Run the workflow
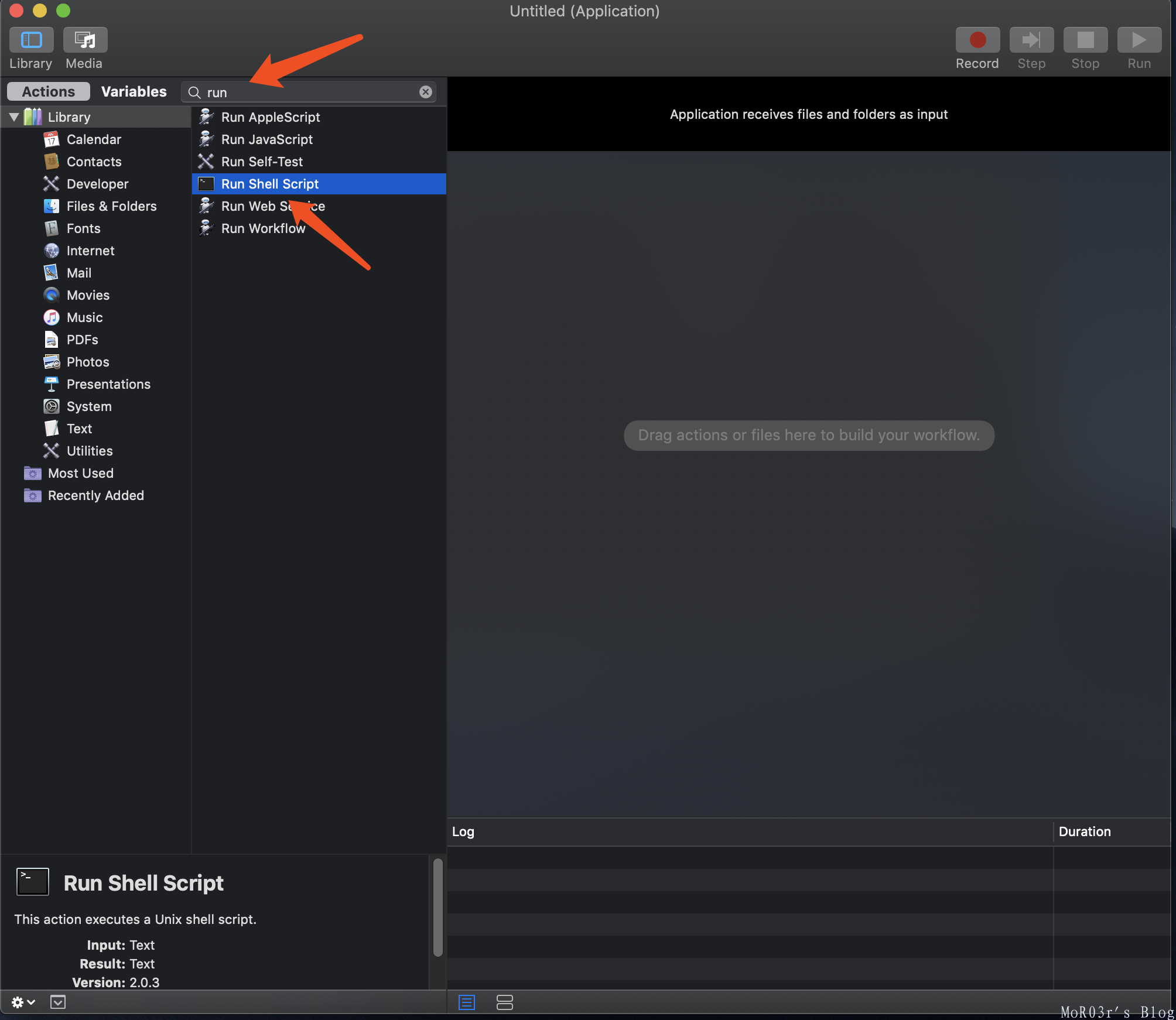1176x1020 pixels. click(x=1139, y=40)
